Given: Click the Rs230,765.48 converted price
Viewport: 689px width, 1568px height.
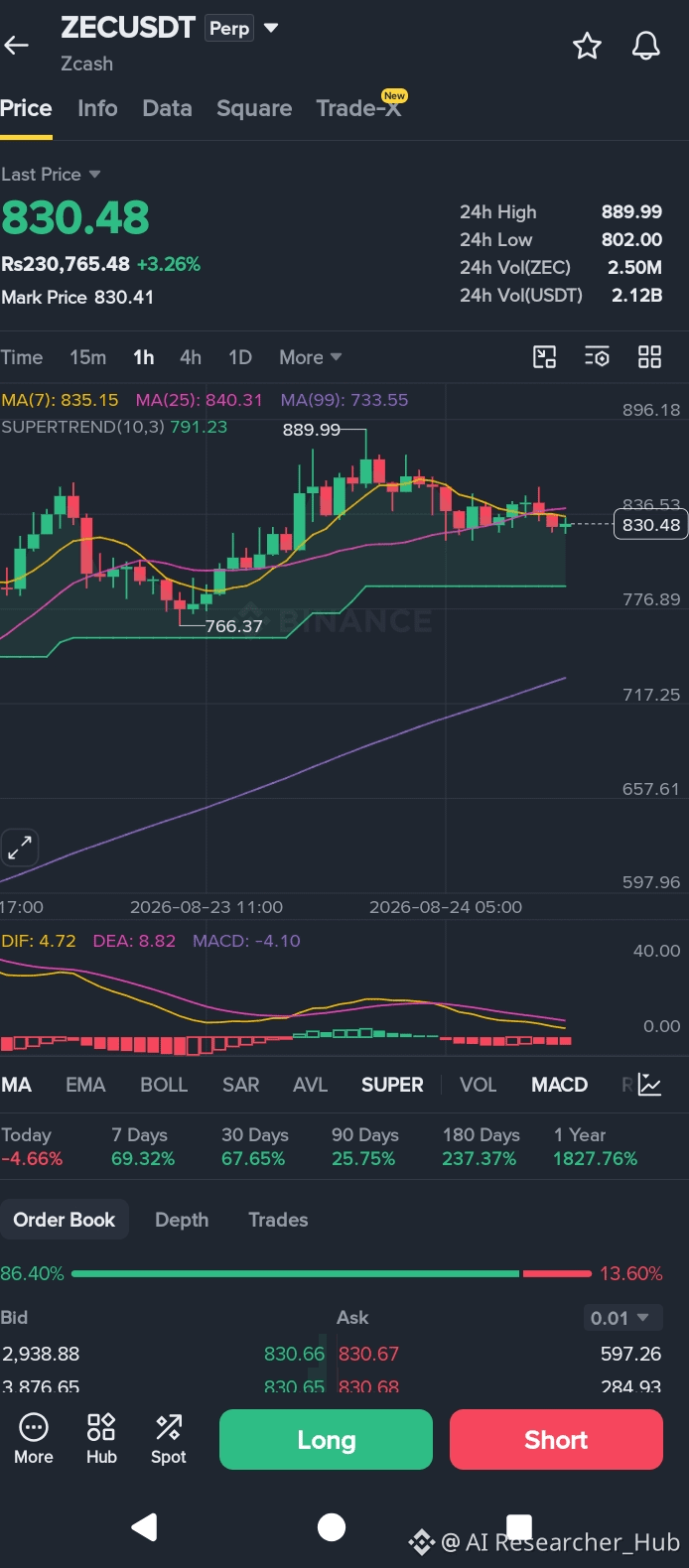Looking at the screenshot, I should [x=66, y=264].
